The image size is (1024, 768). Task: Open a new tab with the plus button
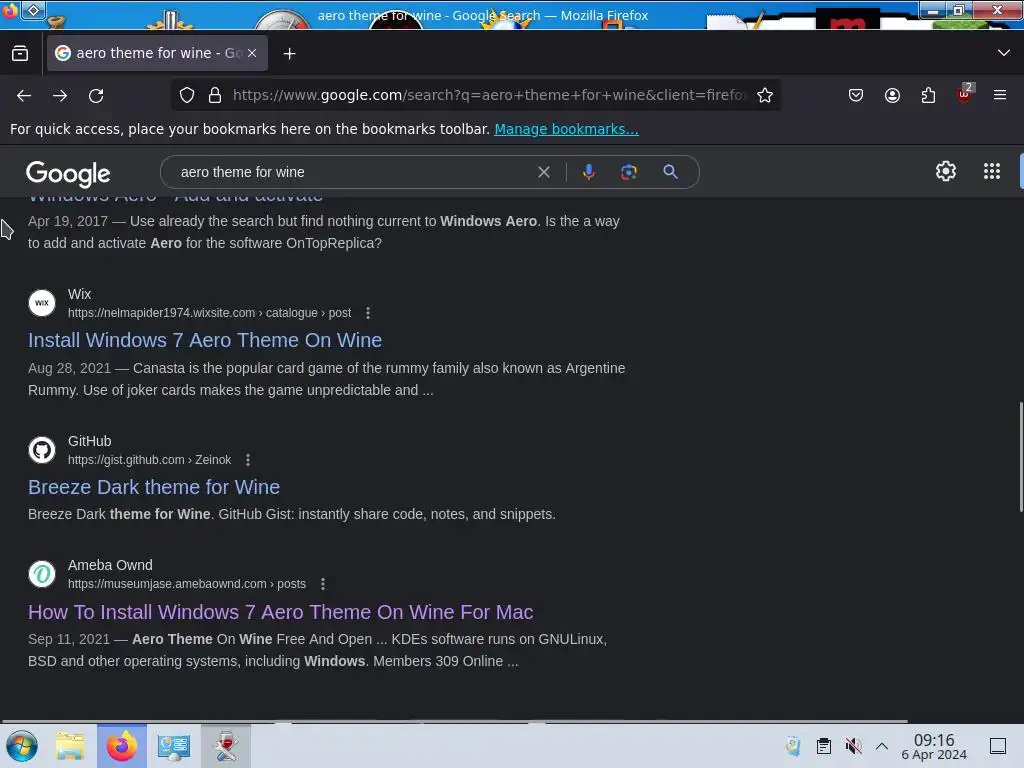tap(289, 54)
